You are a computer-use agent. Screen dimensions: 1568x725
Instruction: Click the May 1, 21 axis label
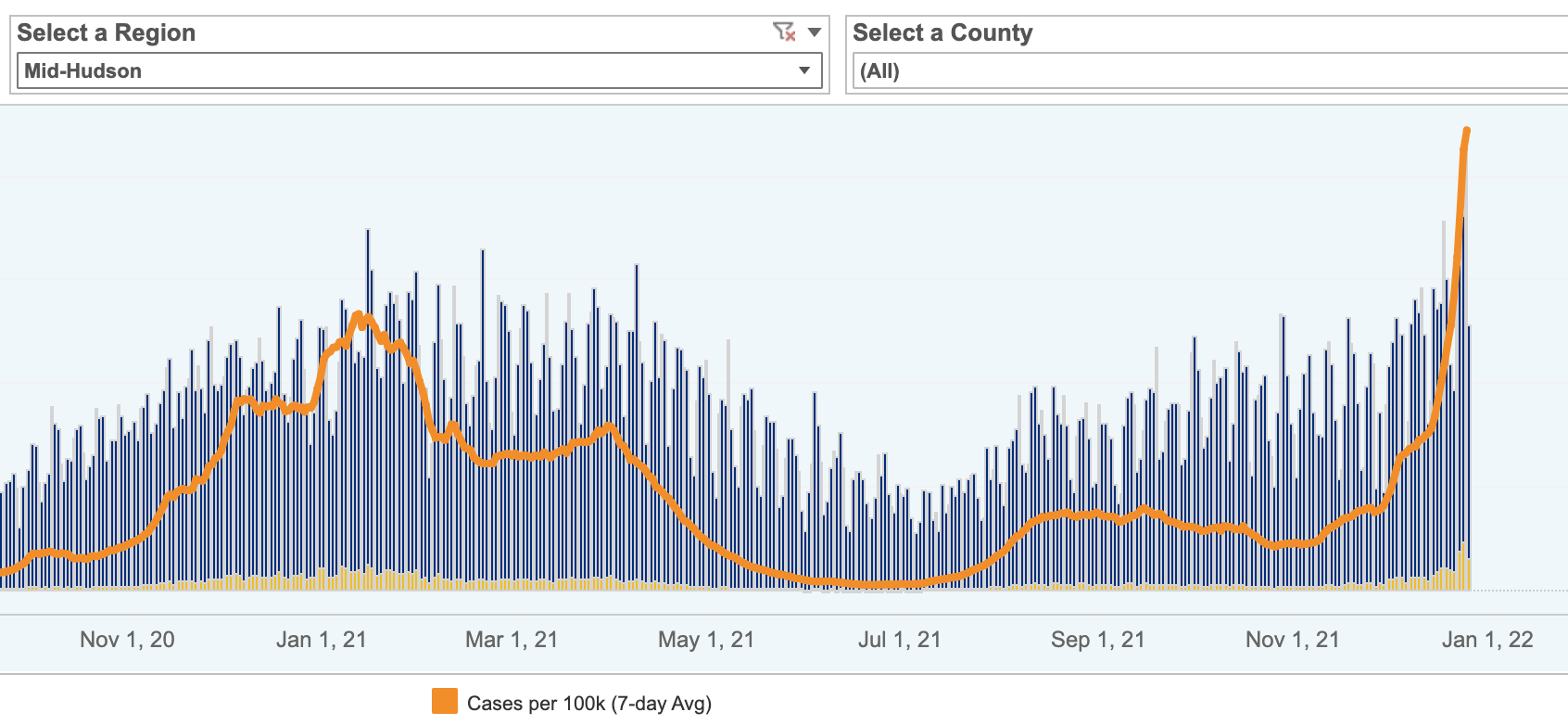click(706, 640)
